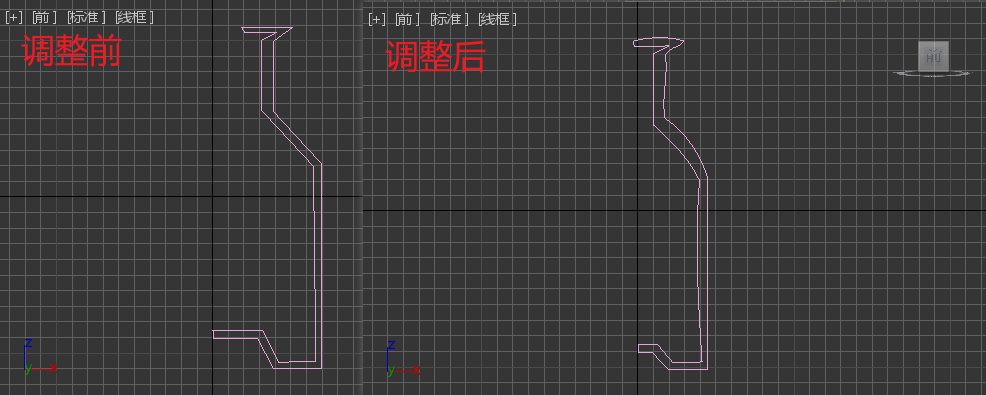Click the axis tripod in the right viewport
This screenshot has height=395, width=986.
coord(402,359)
